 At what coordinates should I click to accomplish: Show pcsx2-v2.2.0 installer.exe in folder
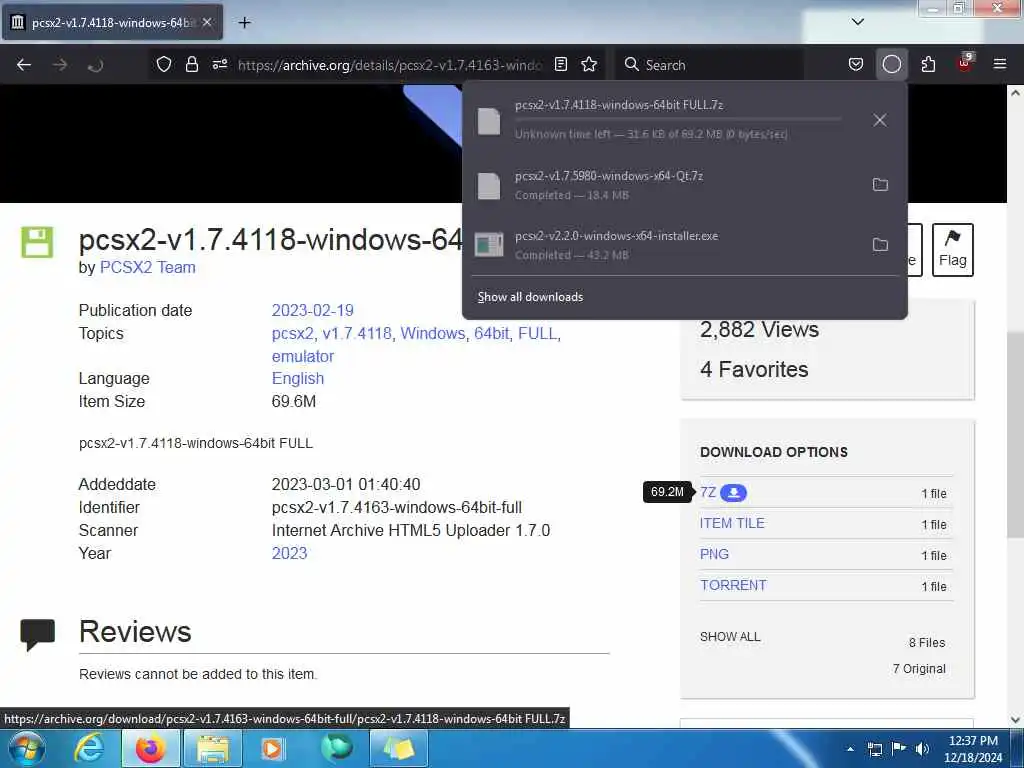pos(880,245)
